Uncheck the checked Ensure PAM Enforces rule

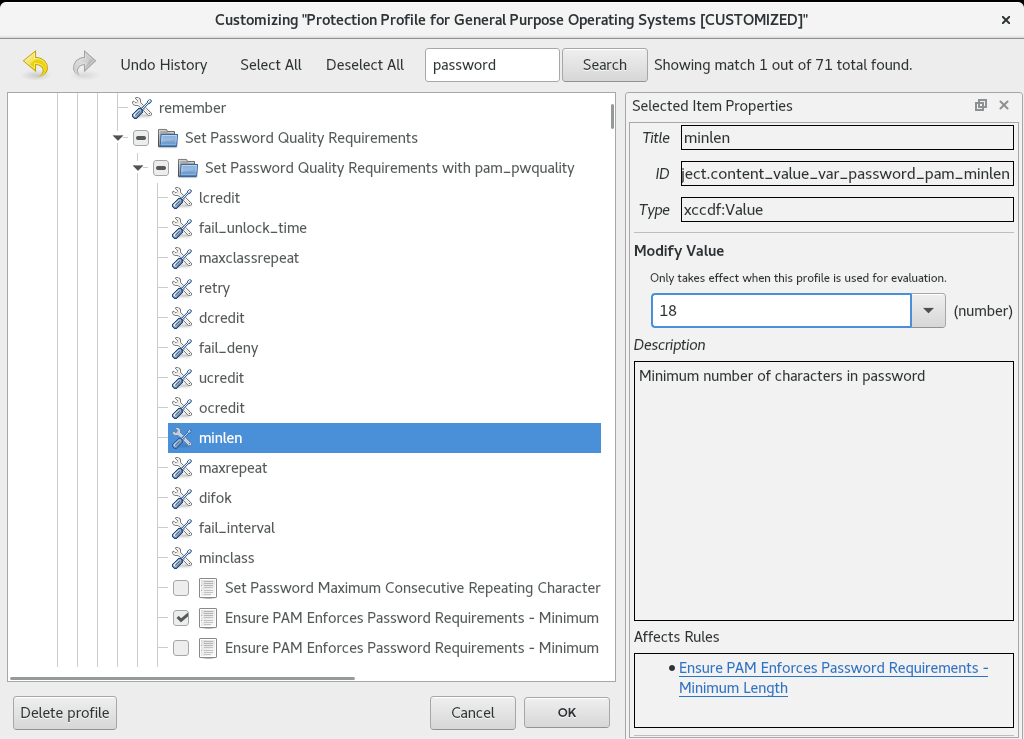[181, 618]
